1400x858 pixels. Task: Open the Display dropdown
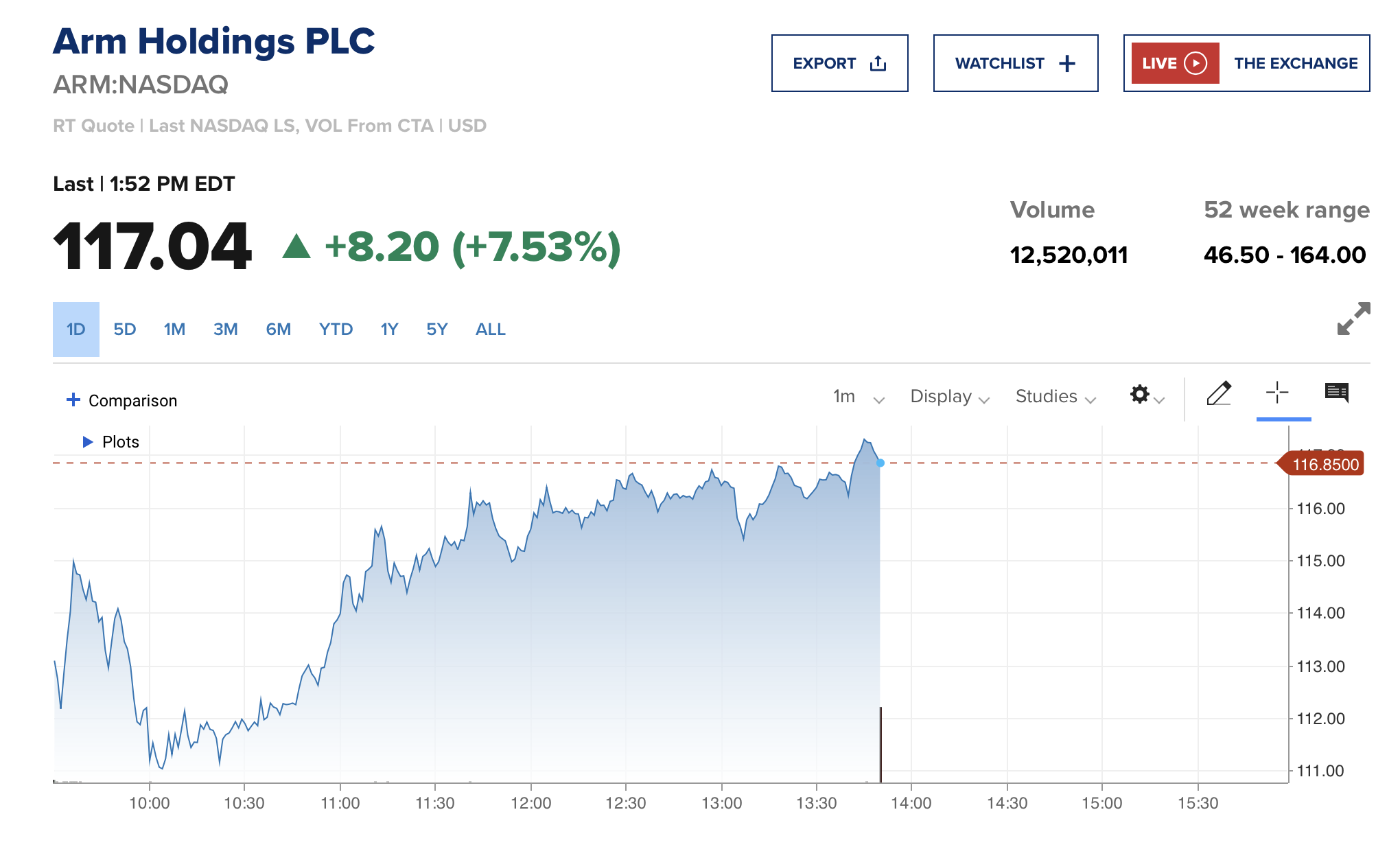(x=949, y=397)
